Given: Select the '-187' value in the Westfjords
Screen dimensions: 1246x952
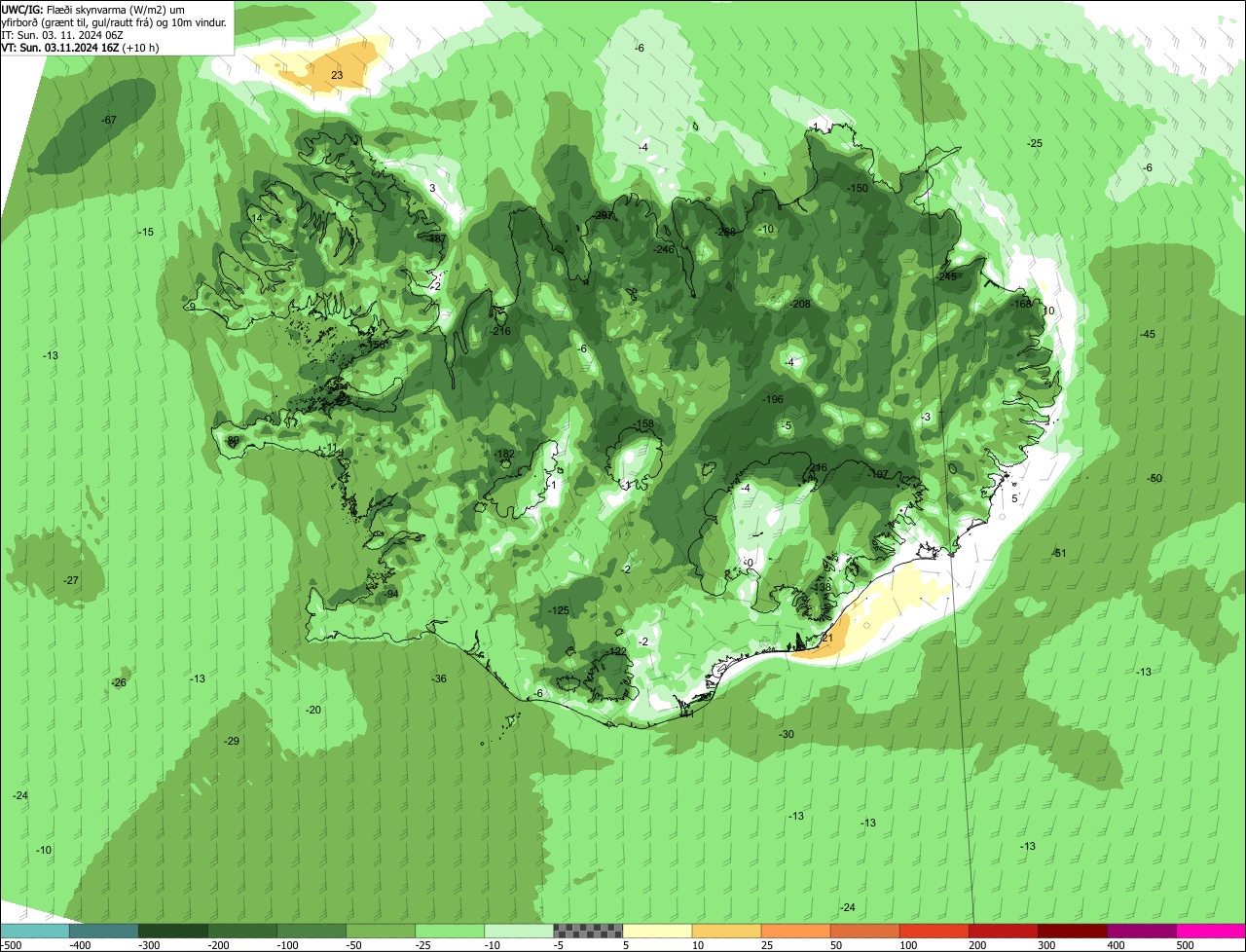Looking at the screenshot, I should click(435, 238).
